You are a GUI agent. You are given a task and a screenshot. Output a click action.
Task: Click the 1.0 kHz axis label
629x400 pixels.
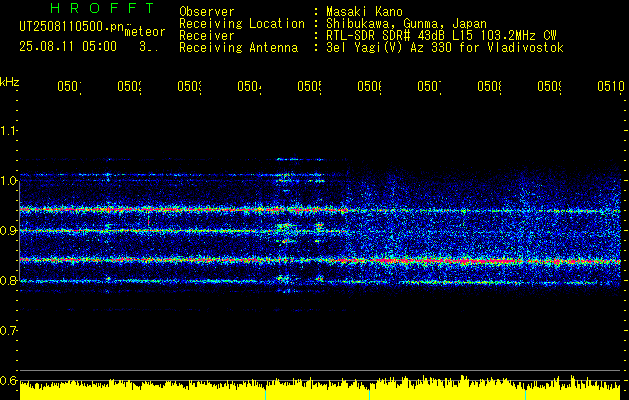pos(8,181)
